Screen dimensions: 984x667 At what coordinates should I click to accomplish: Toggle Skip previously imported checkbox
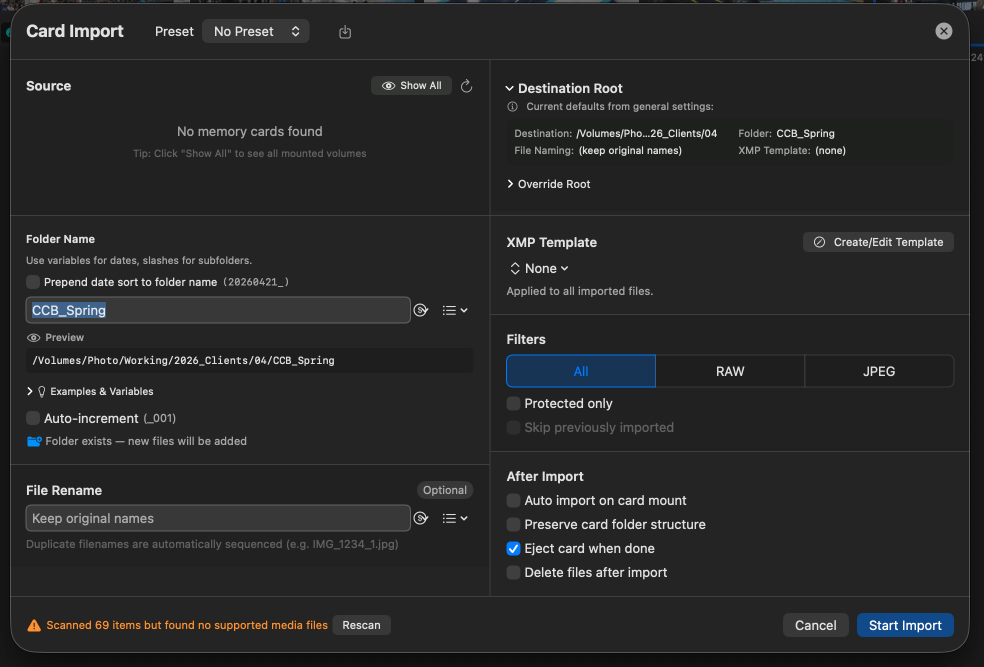tap(513, 427)
